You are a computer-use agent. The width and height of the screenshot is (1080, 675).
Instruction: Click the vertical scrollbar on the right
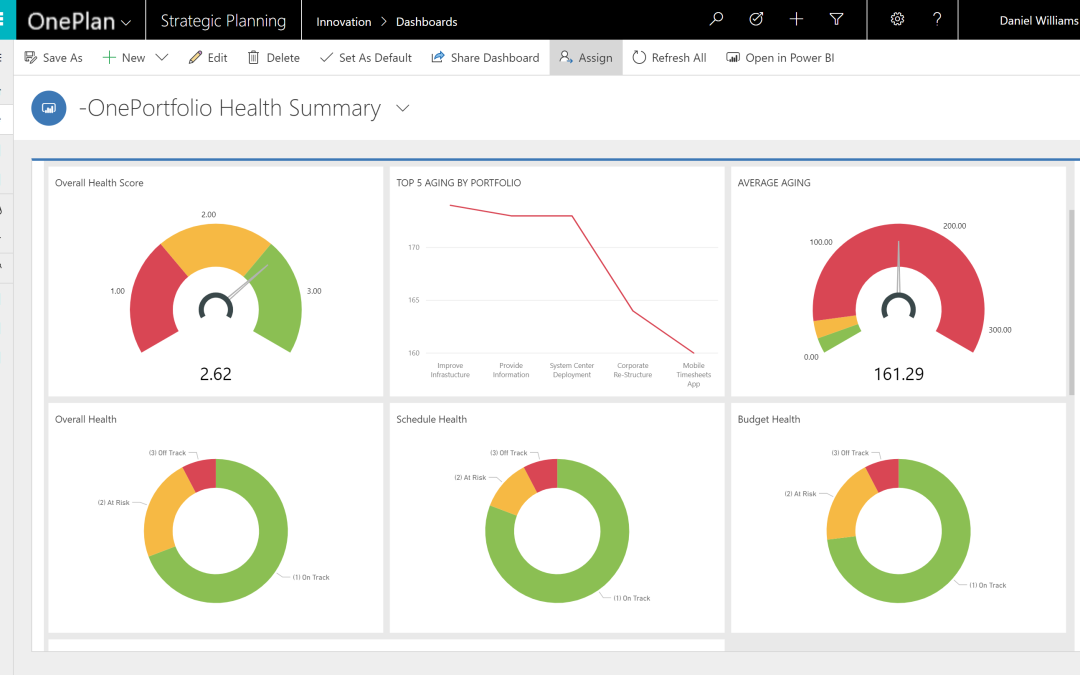[x=1074, y=300]
